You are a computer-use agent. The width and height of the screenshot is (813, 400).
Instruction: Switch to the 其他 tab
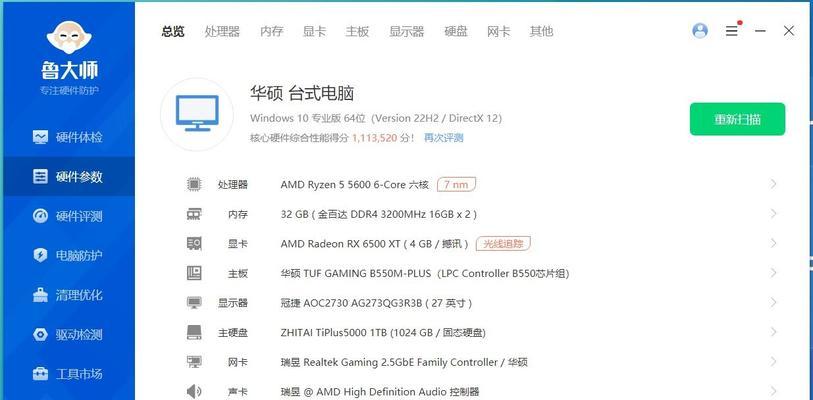541,32
